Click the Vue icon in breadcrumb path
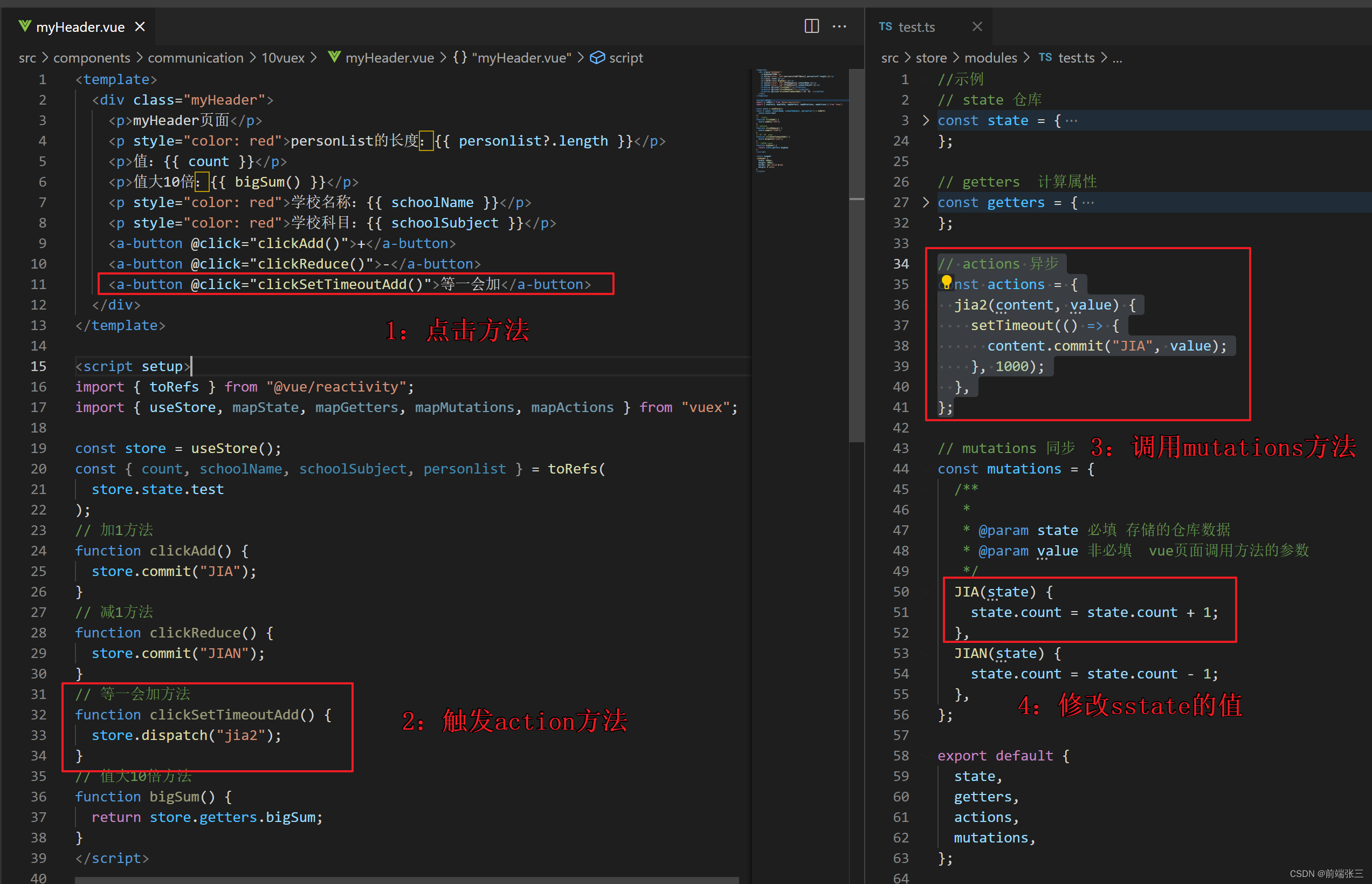This screenshot has width=1372, height=884. click(334, 57)
